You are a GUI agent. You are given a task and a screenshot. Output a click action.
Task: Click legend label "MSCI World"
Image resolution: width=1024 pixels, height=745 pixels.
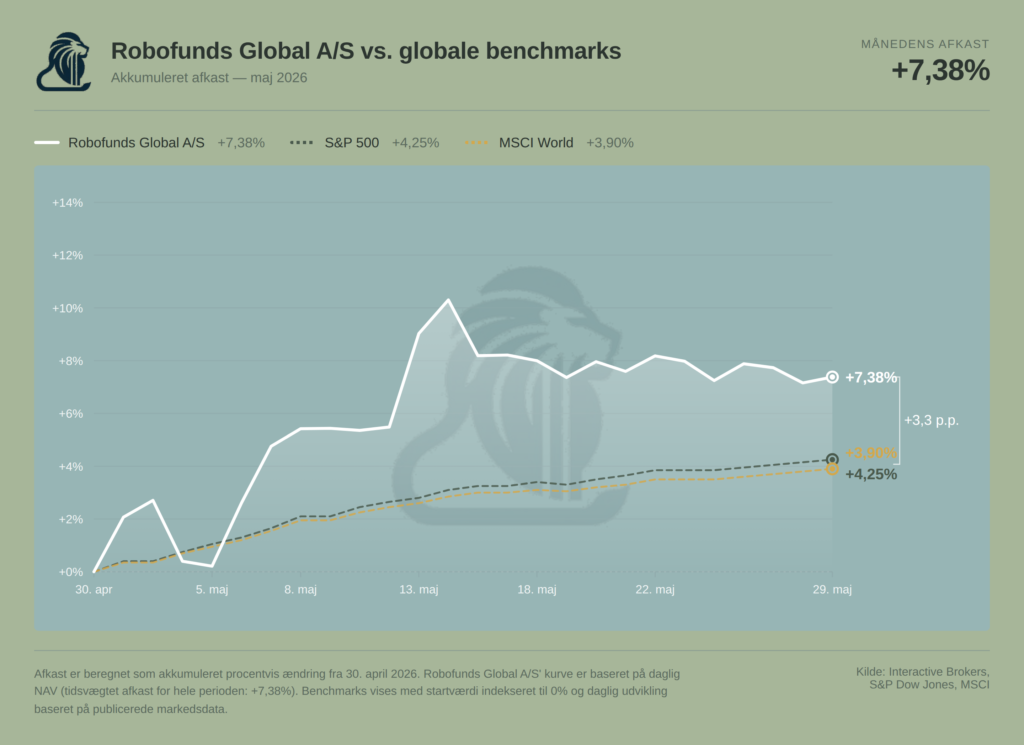click(536, 143)
